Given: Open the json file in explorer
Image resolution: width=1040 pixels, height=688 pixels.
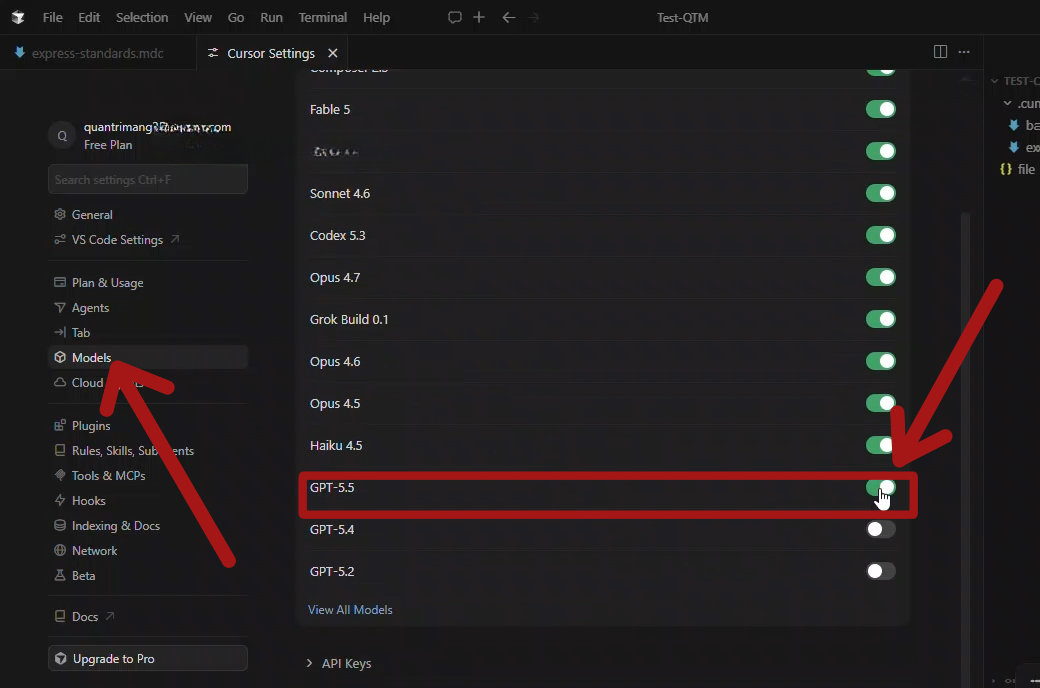Looking at the screenshot, I should click(x=1020, y=169).
